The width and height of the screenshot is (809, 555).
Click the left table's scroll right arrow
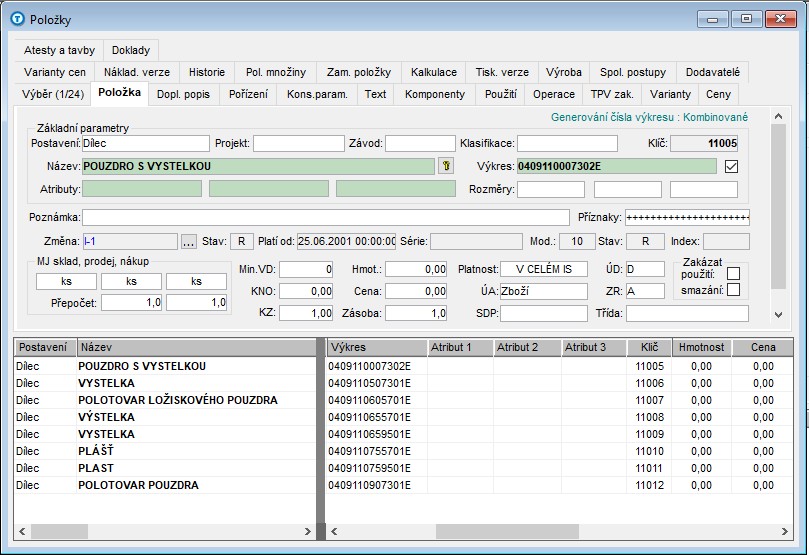click(x=308, y=531)
